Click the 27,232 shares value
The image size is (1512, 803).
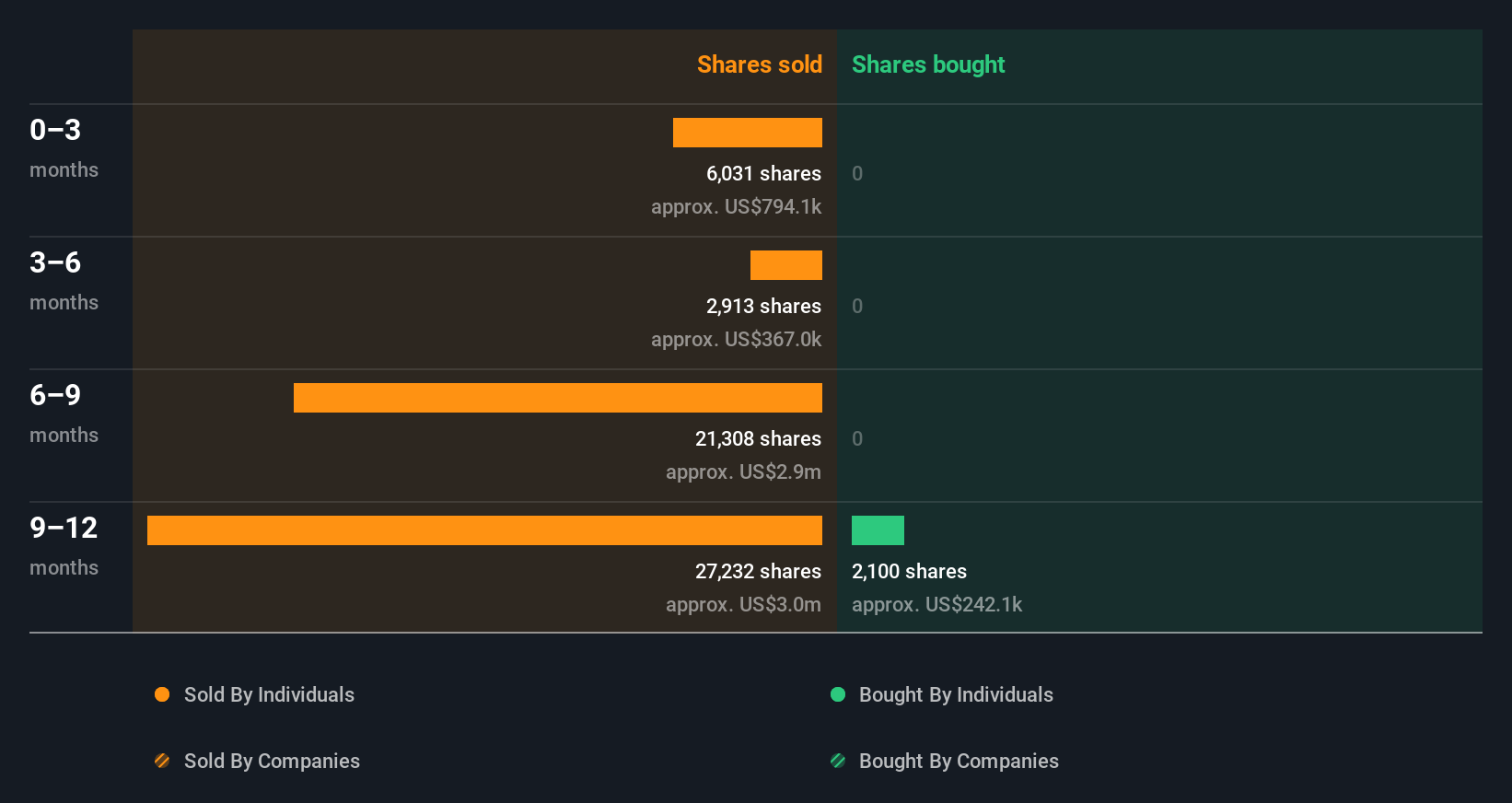758,571
